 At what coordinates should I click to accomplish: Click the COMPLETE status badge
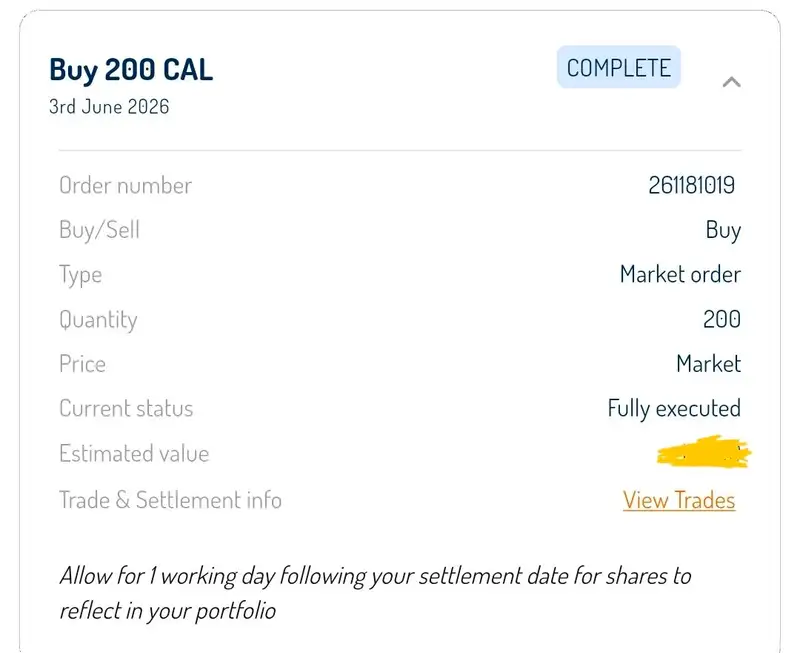pyautogui.click(x=619, y=67)
